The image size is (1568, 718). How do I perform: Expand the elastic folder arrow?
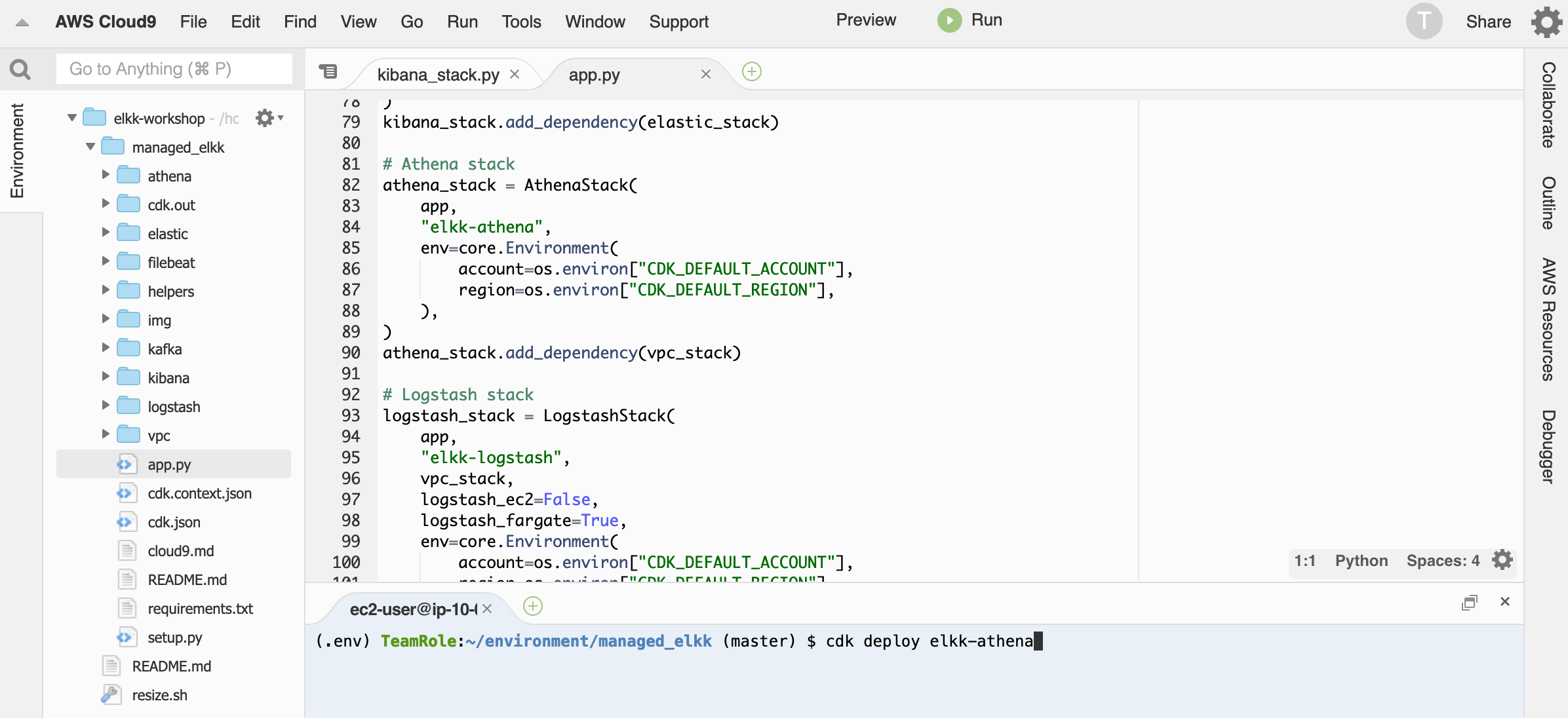point(105,233)
